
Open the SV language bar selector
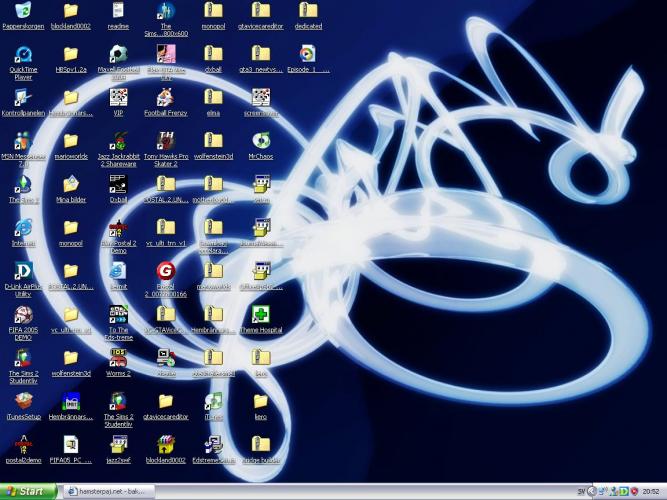pyautogui.click(x=581, y=491)
